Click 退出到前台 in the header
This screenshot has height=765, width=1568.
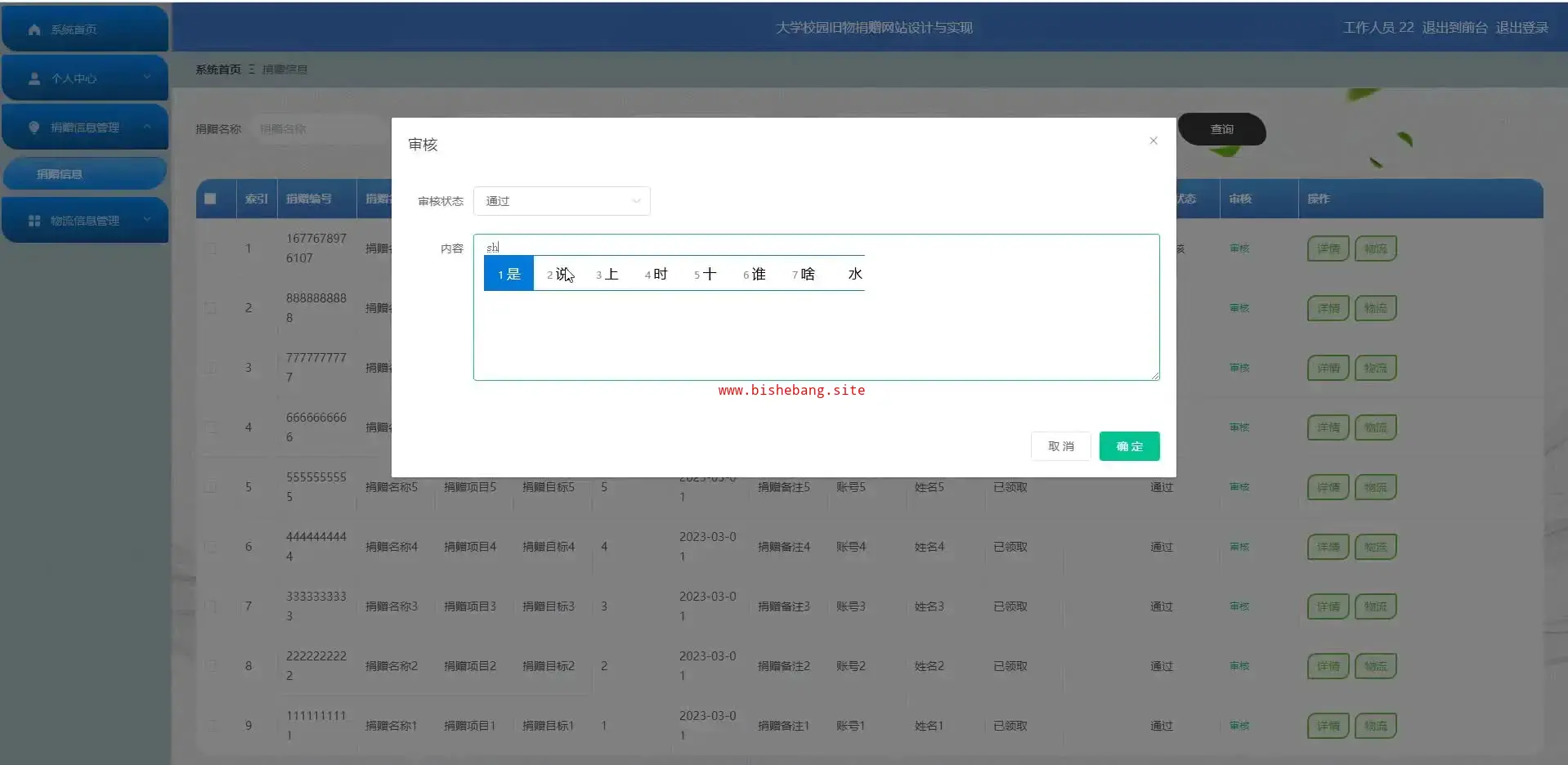coord(1454,28)
